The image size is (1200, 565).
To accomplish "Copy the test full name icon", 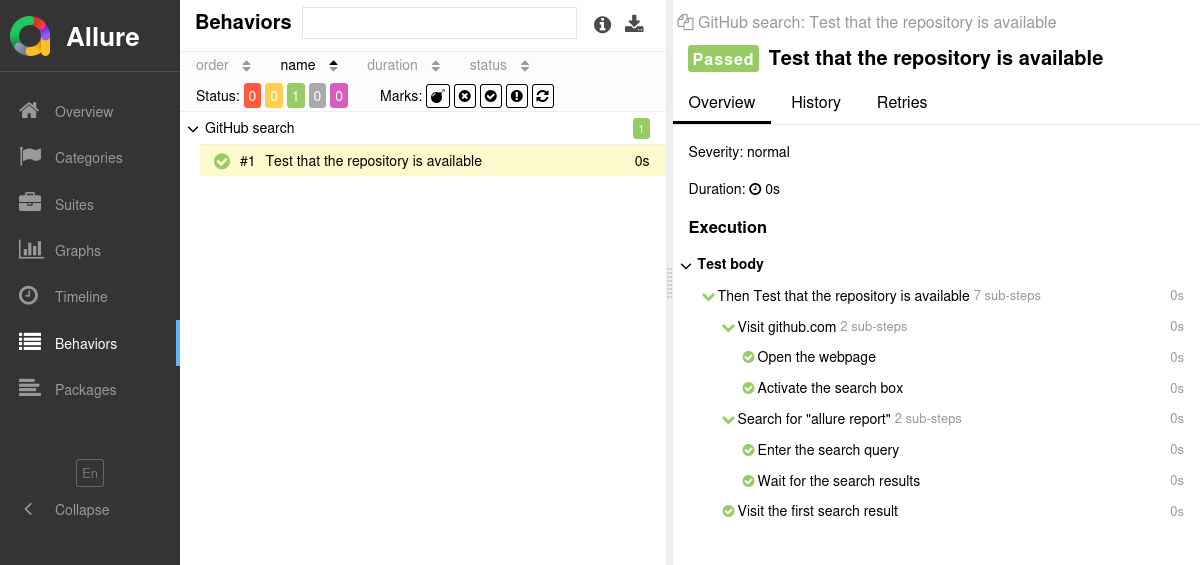I will click(685, 22).
